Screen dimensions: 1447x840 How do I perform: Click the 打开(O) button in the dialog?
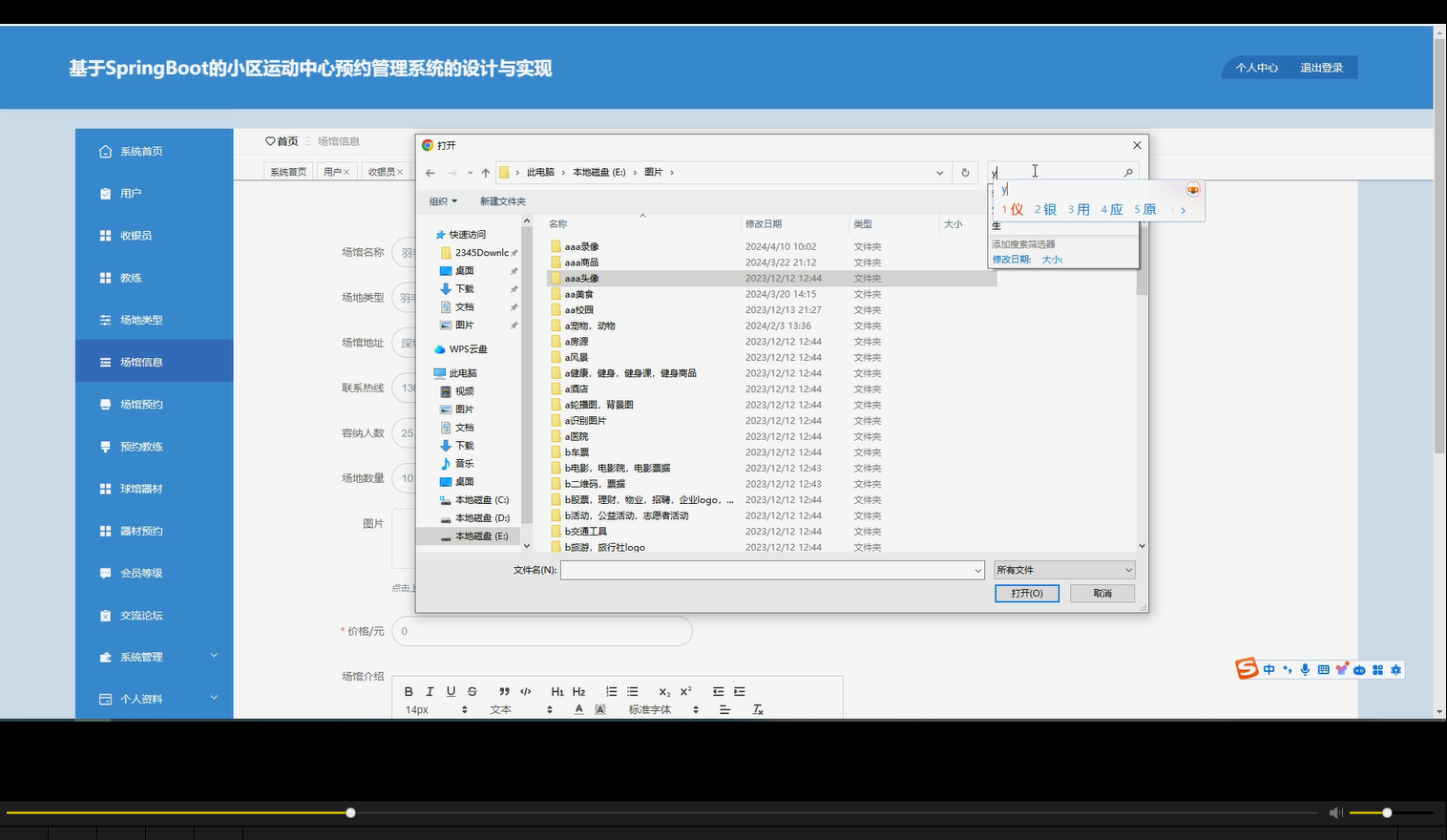click(x=1026, y=593)
